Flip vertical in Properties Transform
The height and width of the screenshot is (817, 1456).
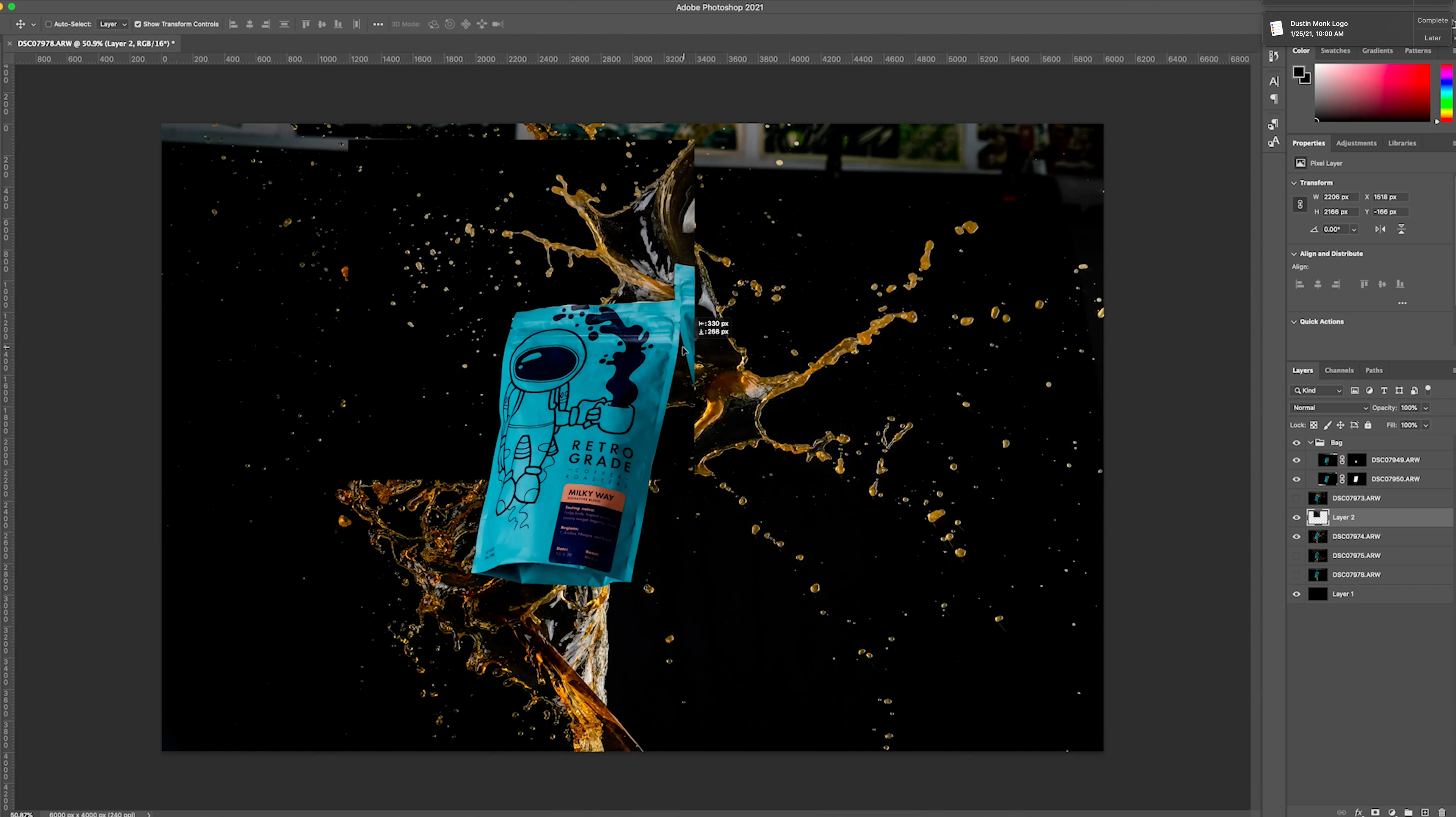click(1401, 229)
